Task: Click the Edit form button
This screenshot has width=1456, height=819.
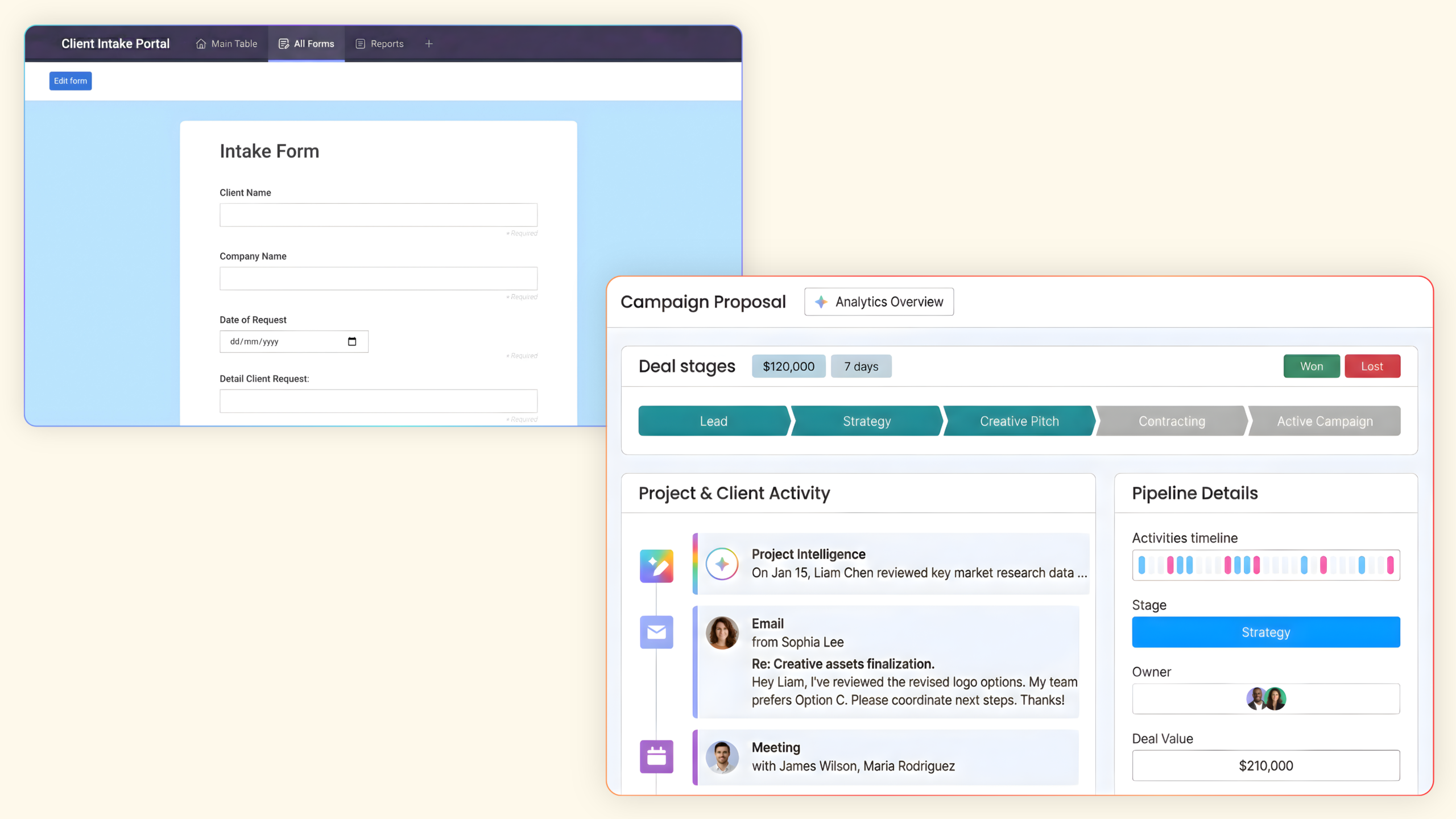Action: pyautogui.click(x=71, y=81)
